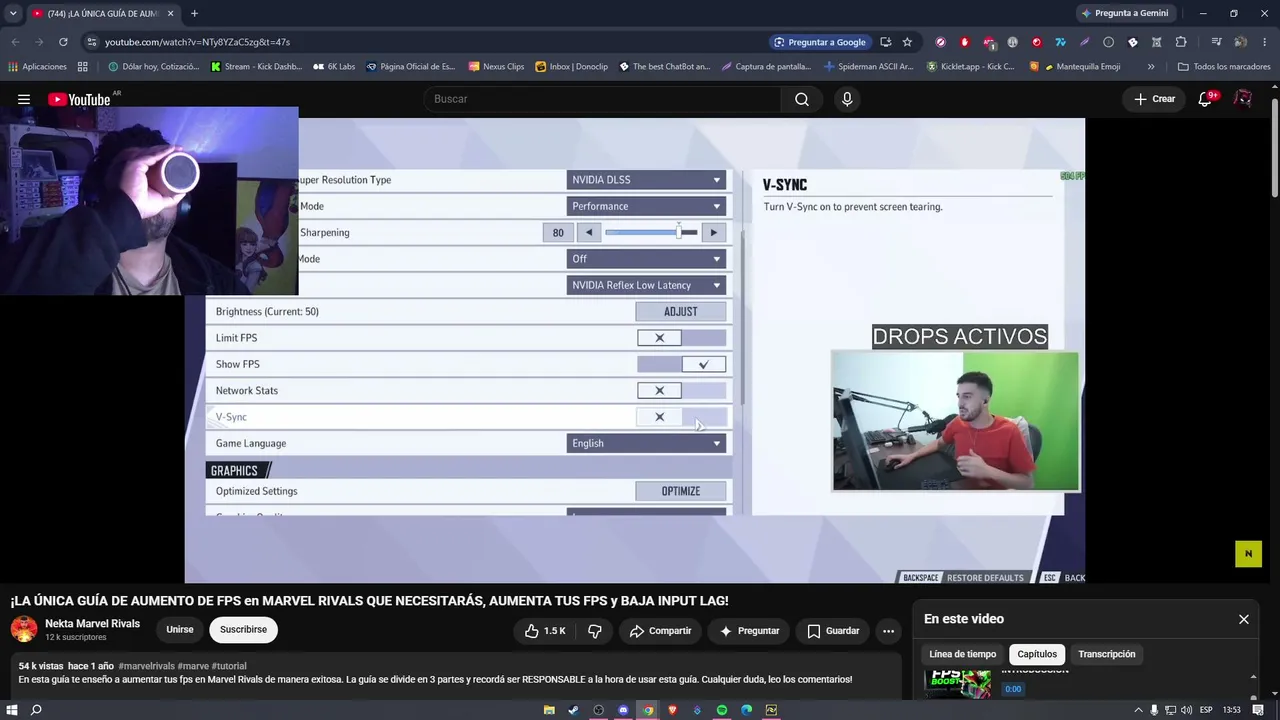Dislike the video with thumbs down
This screenshot has width=1280, height=720.
pyautogui.click(x=595, y=631)
